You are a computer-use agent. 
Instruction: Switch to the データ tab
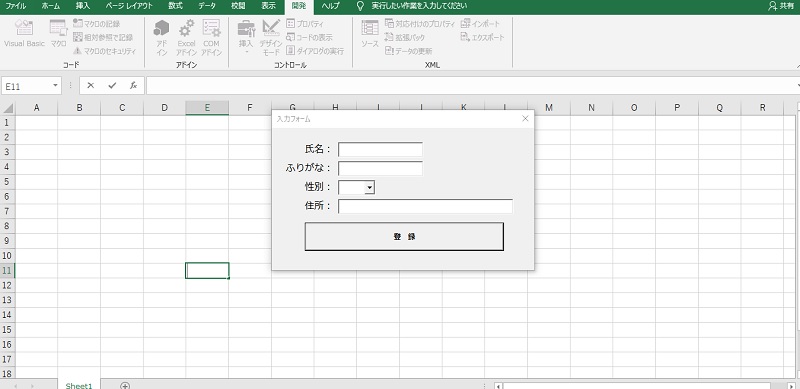tap(207, 6)
